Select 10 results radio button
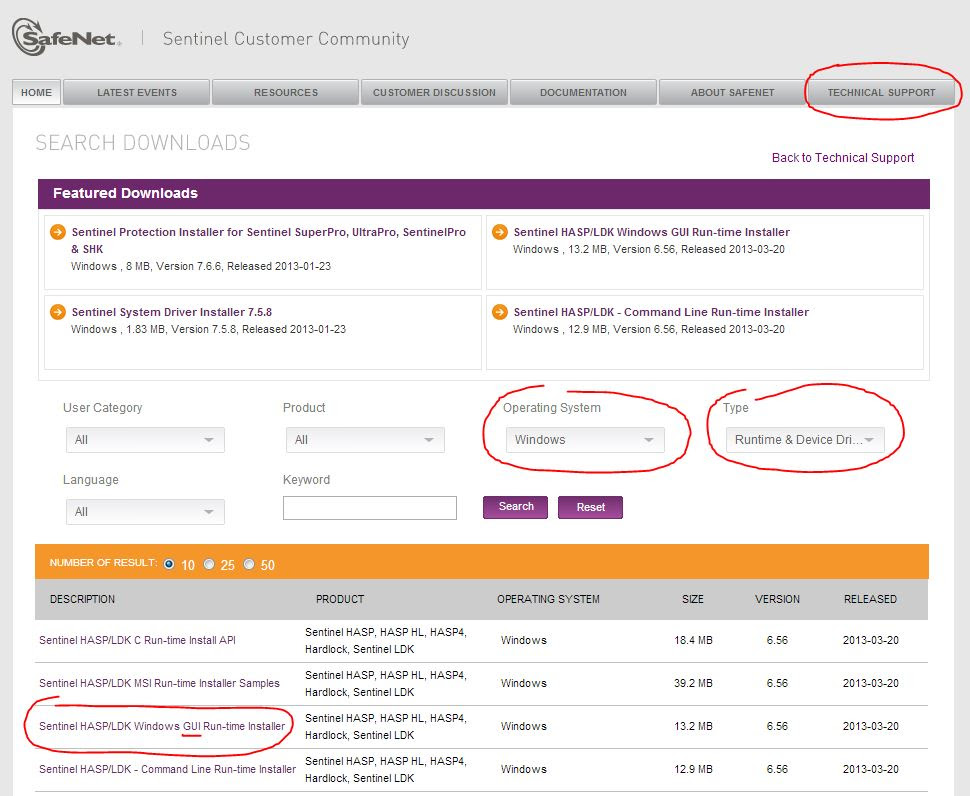 (169, 564)
